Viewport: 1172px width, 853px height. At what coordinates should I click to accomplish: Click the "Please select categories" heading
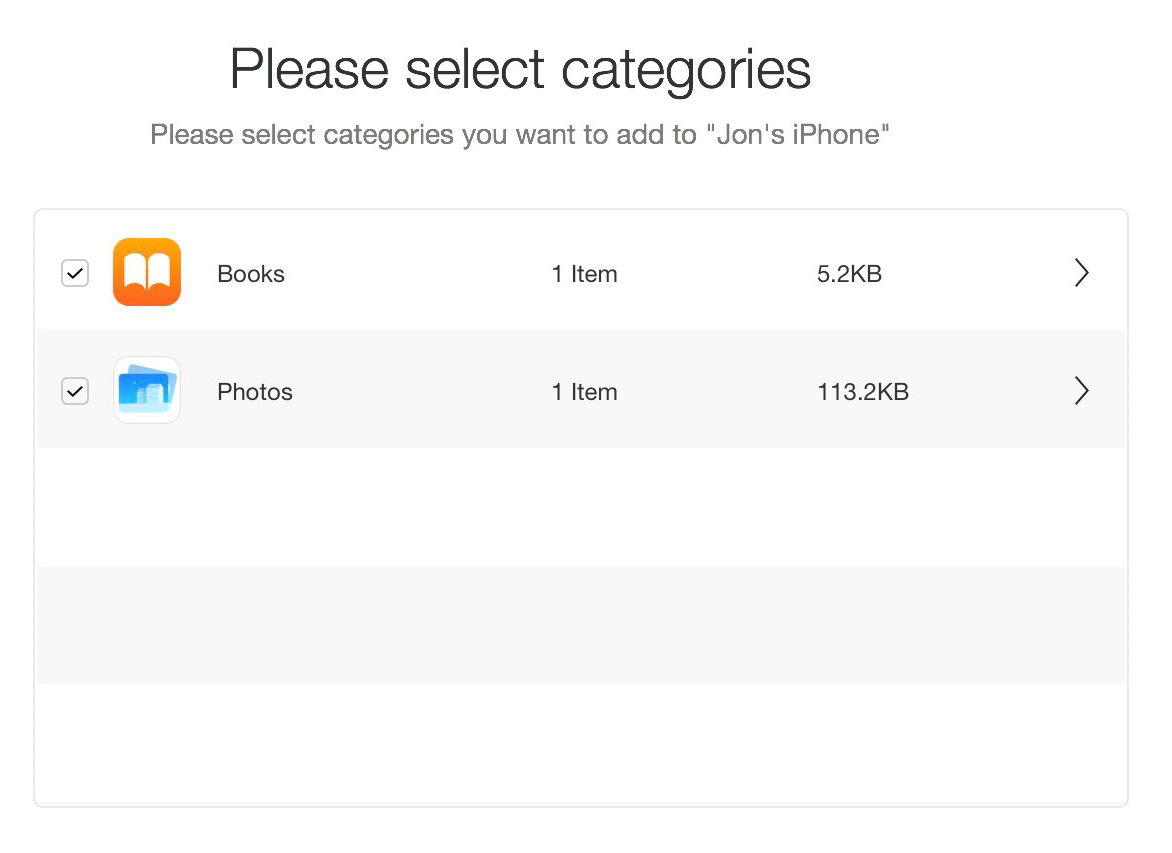[519, 70]
